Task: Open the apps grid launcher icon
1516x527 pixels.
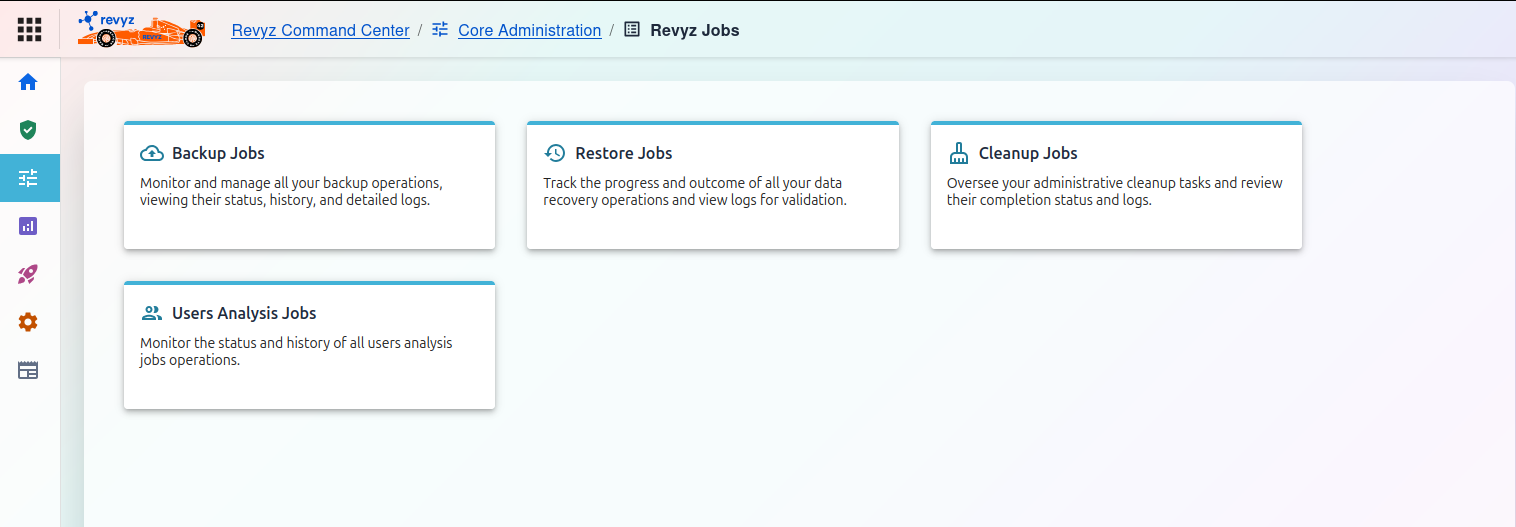Action: [x=29, y=30]
